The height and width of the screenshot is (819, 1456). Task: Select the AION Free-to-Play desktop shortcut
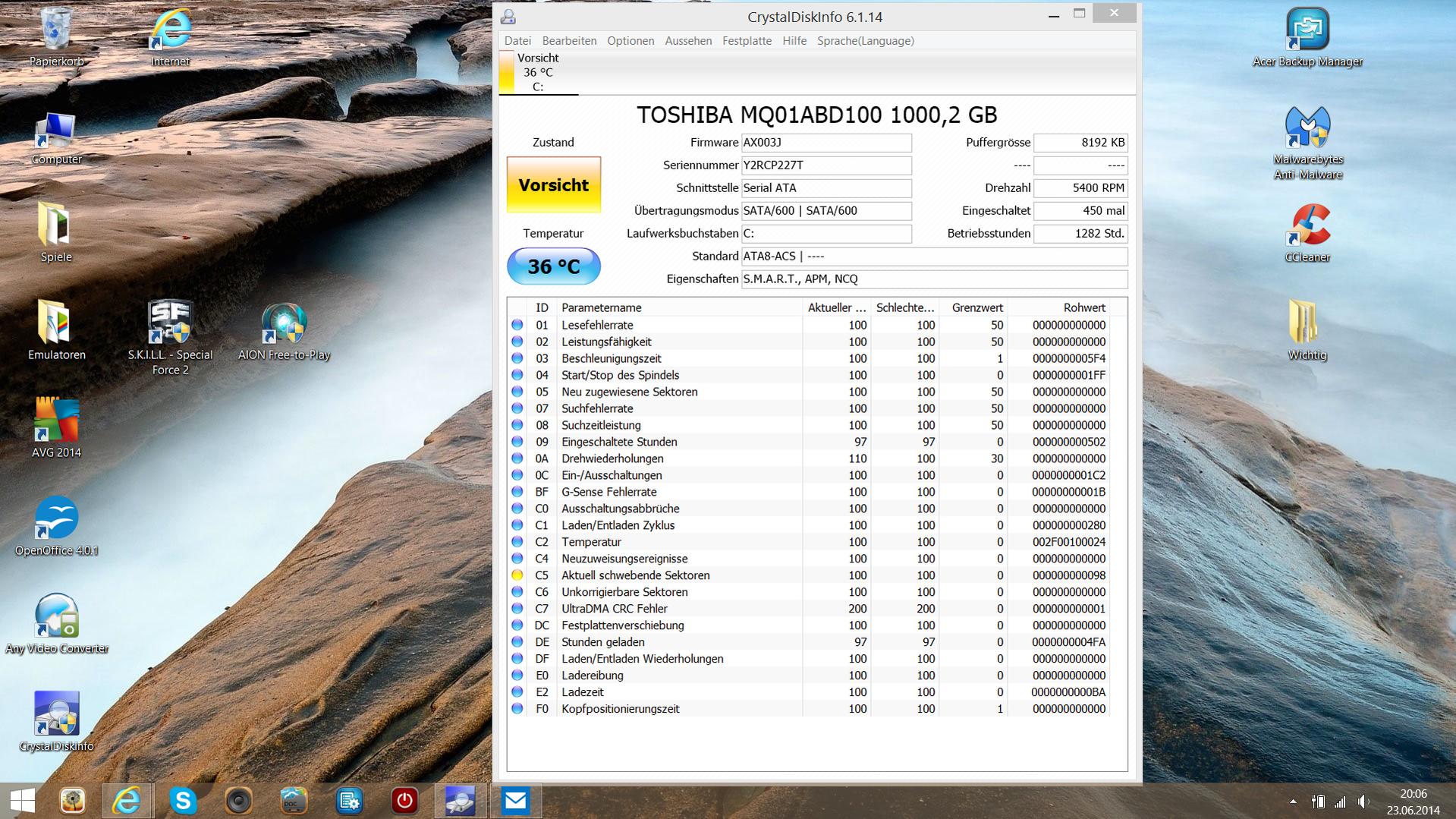tap(284, 331)
